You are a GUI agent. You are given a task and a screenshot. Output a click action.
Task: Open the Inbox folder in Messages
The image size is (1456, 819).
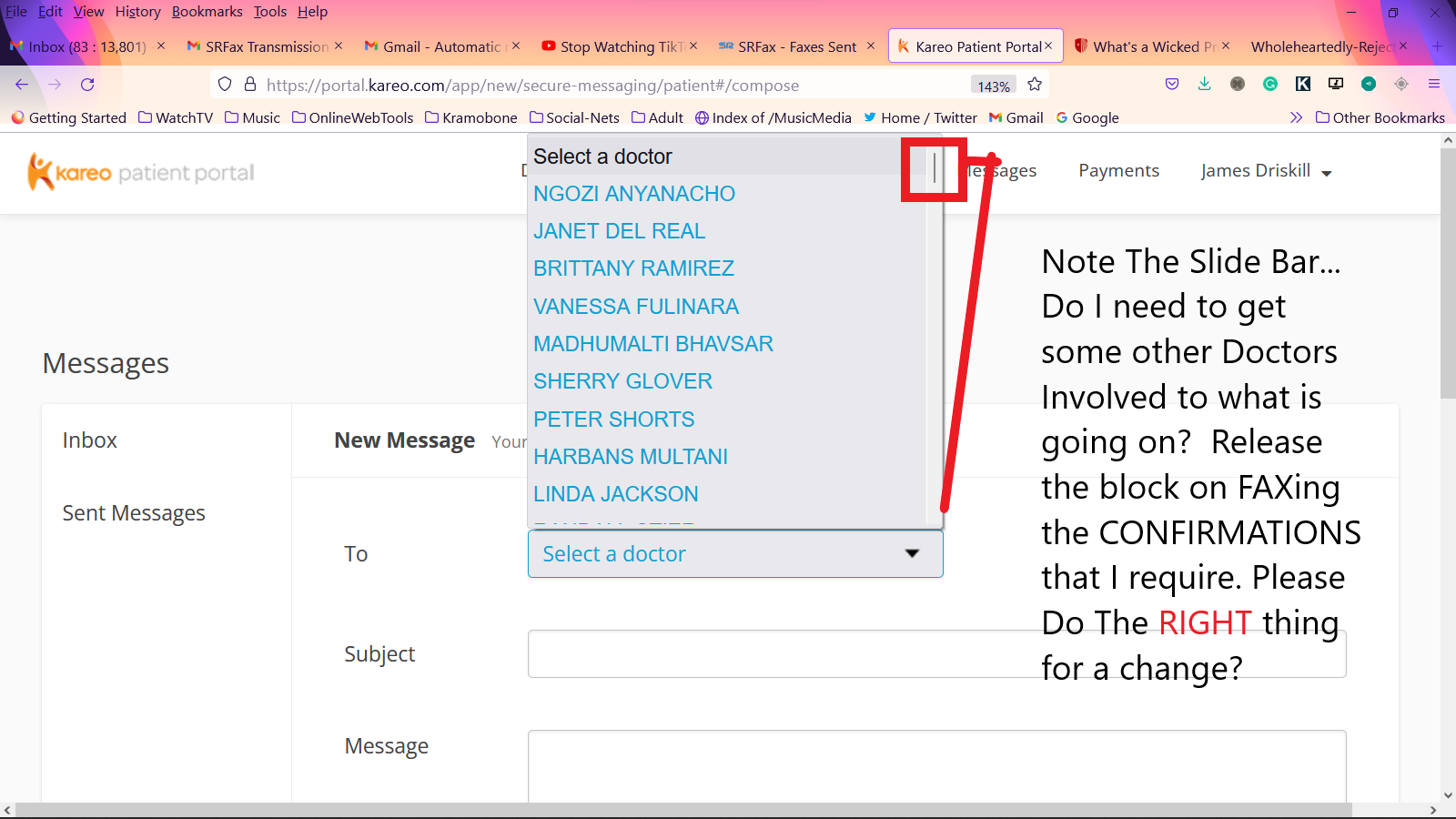click(89, 440)
